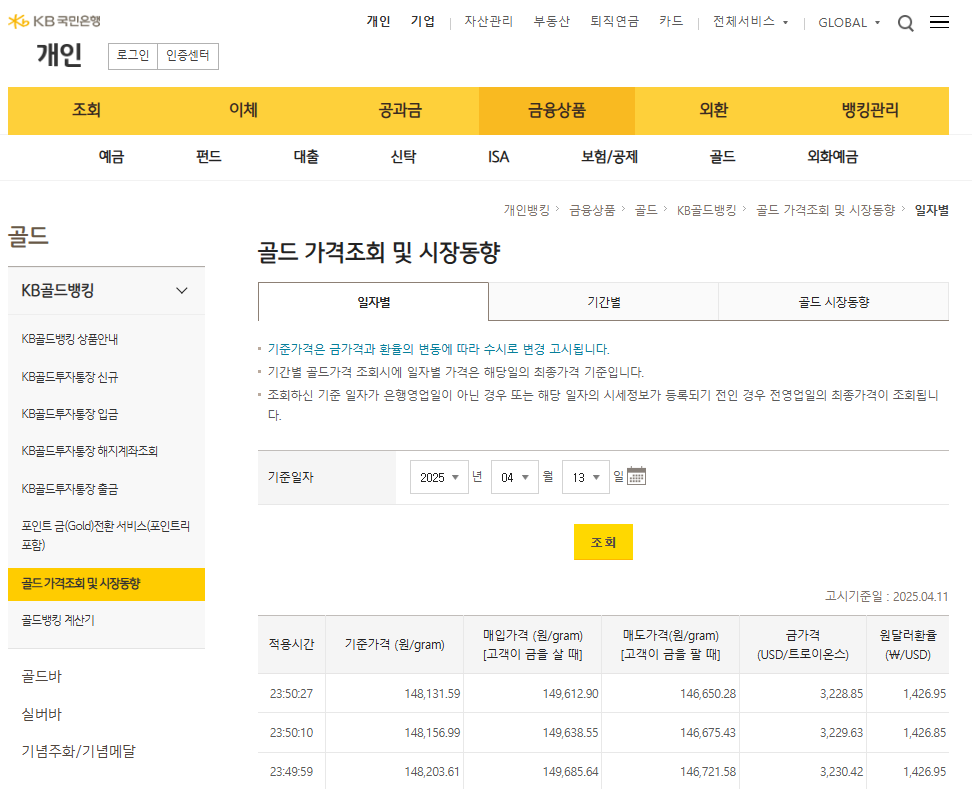
Task: Select the 펀드 submenu item
Action: point(208,157)
